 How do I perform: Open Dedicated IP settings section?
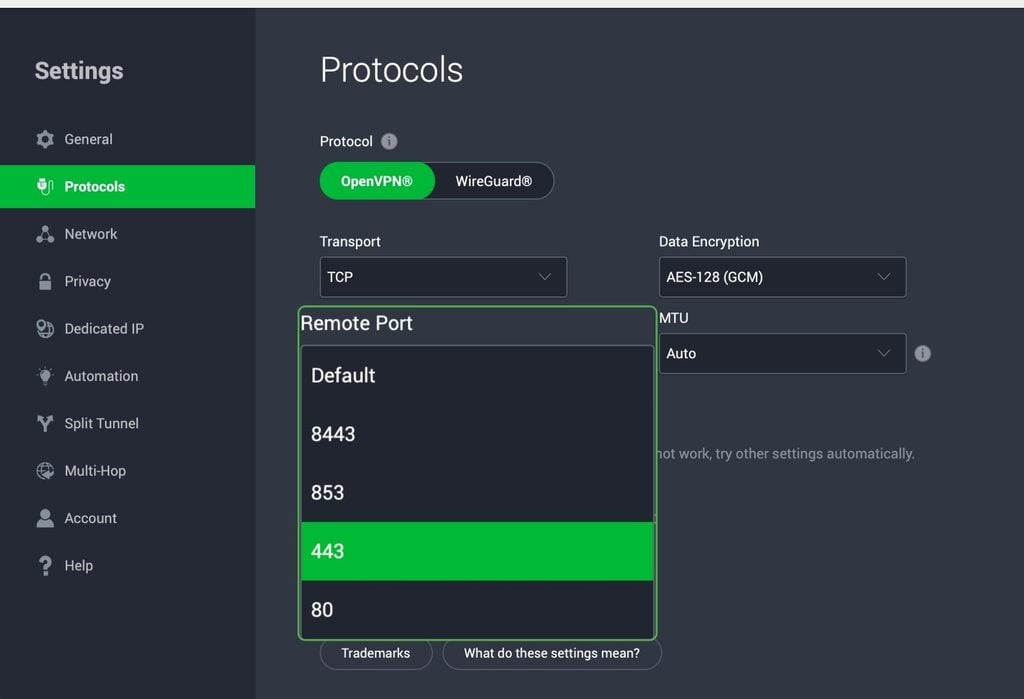pos(127,329)
